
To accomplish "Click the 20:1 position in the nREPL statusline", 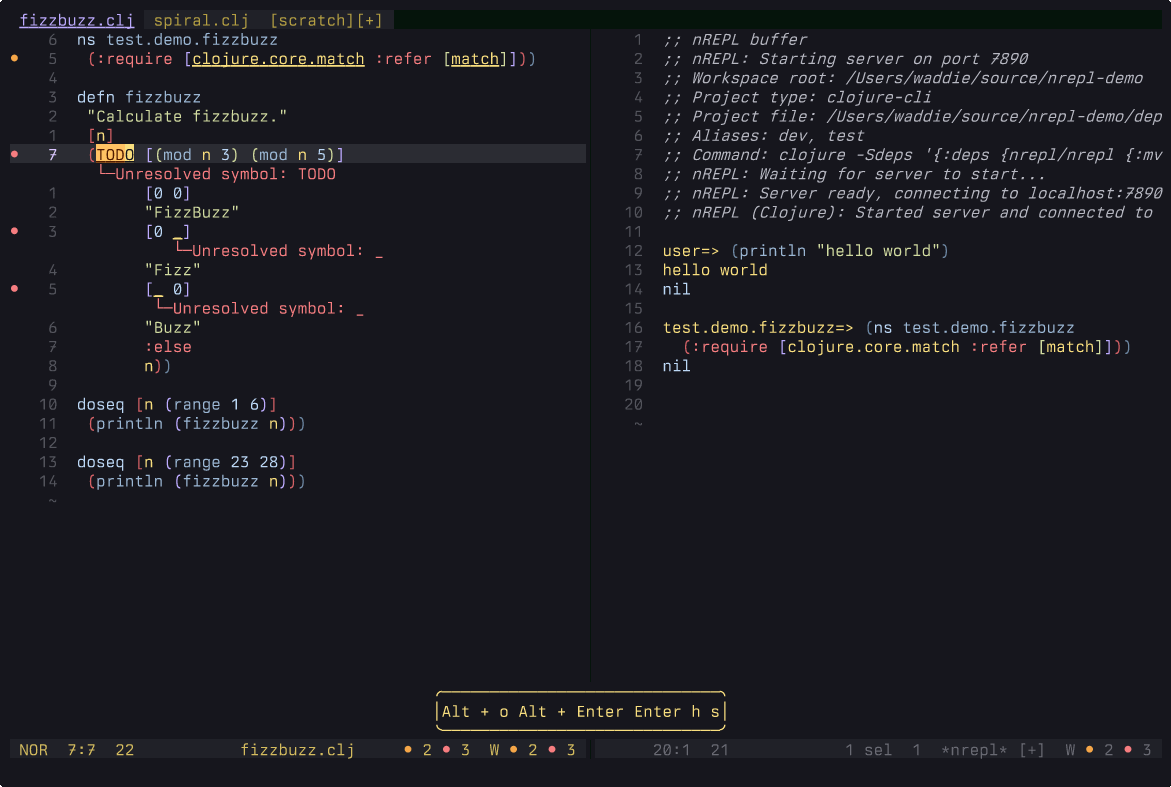I will [671, 750].
